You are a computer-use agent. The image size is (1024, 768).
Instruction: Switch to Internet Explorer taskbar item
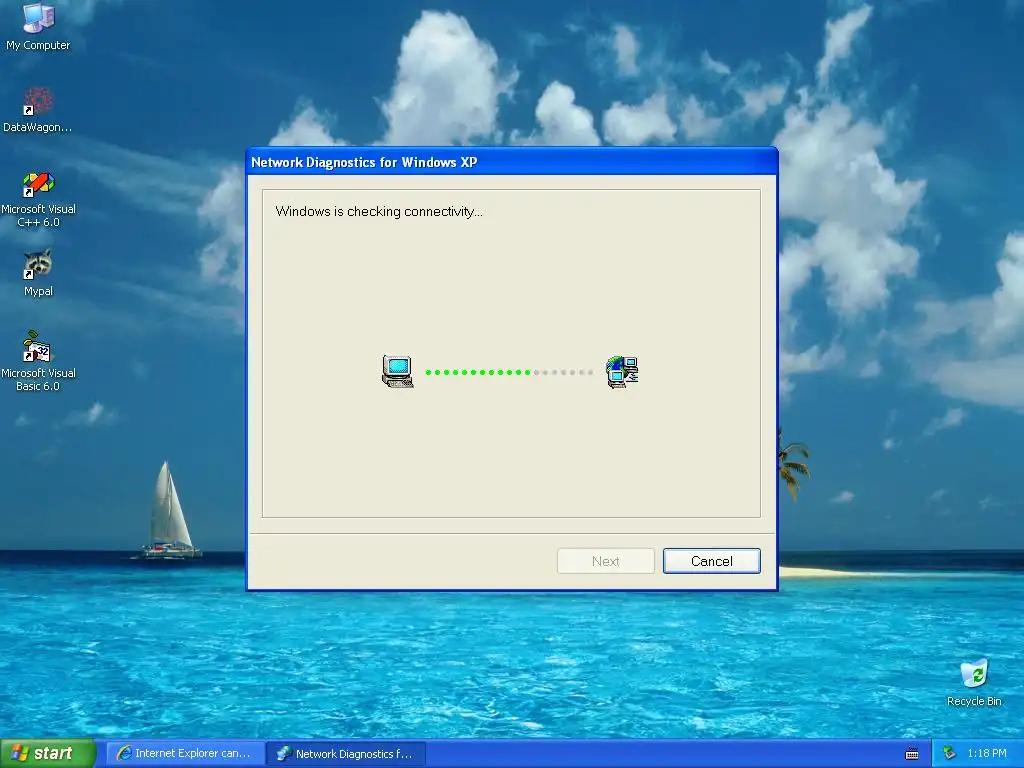[185, 754]
